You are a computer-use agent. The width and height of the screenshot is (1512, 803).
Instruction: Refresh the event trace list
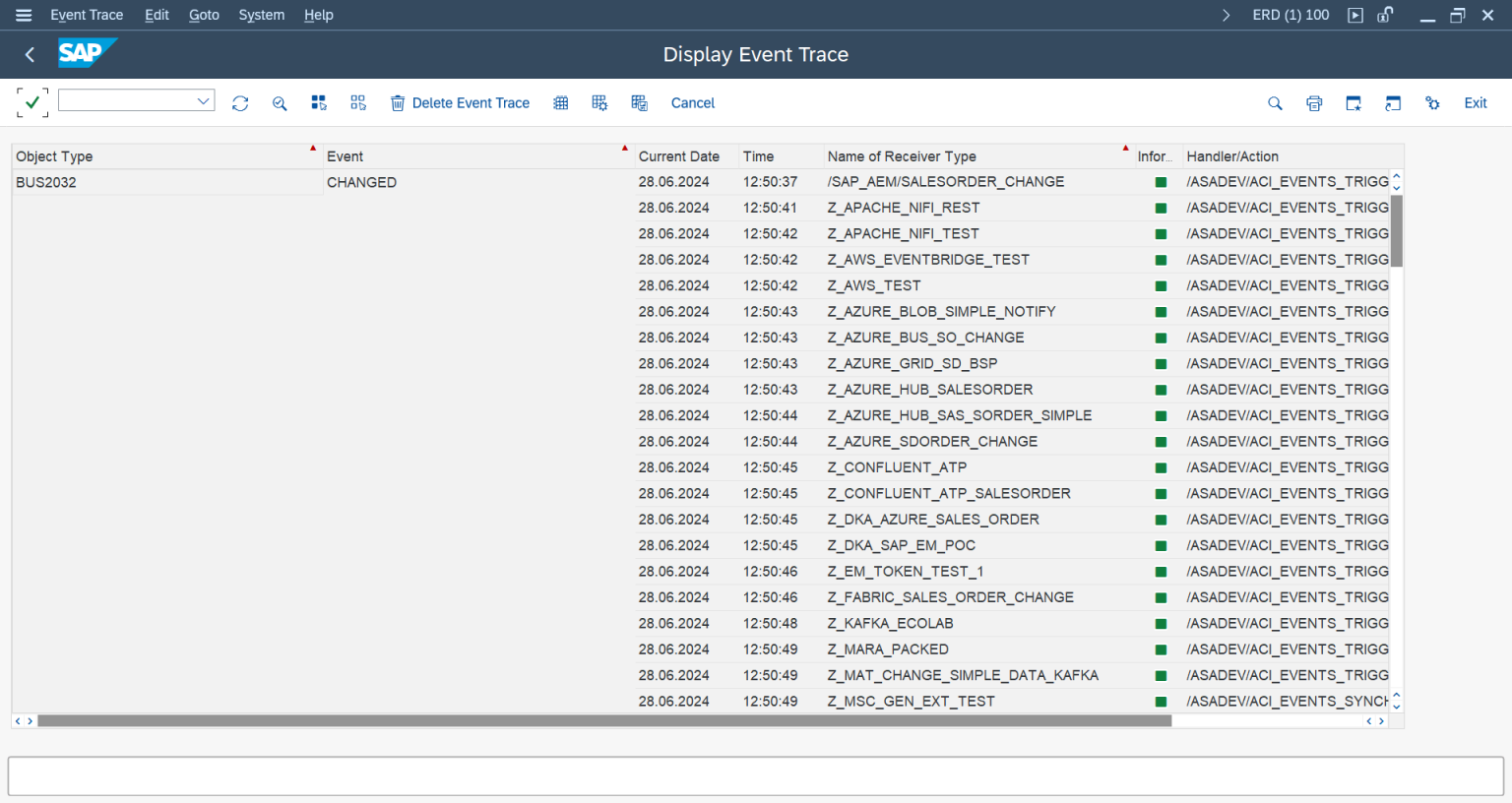pos(240,103)
